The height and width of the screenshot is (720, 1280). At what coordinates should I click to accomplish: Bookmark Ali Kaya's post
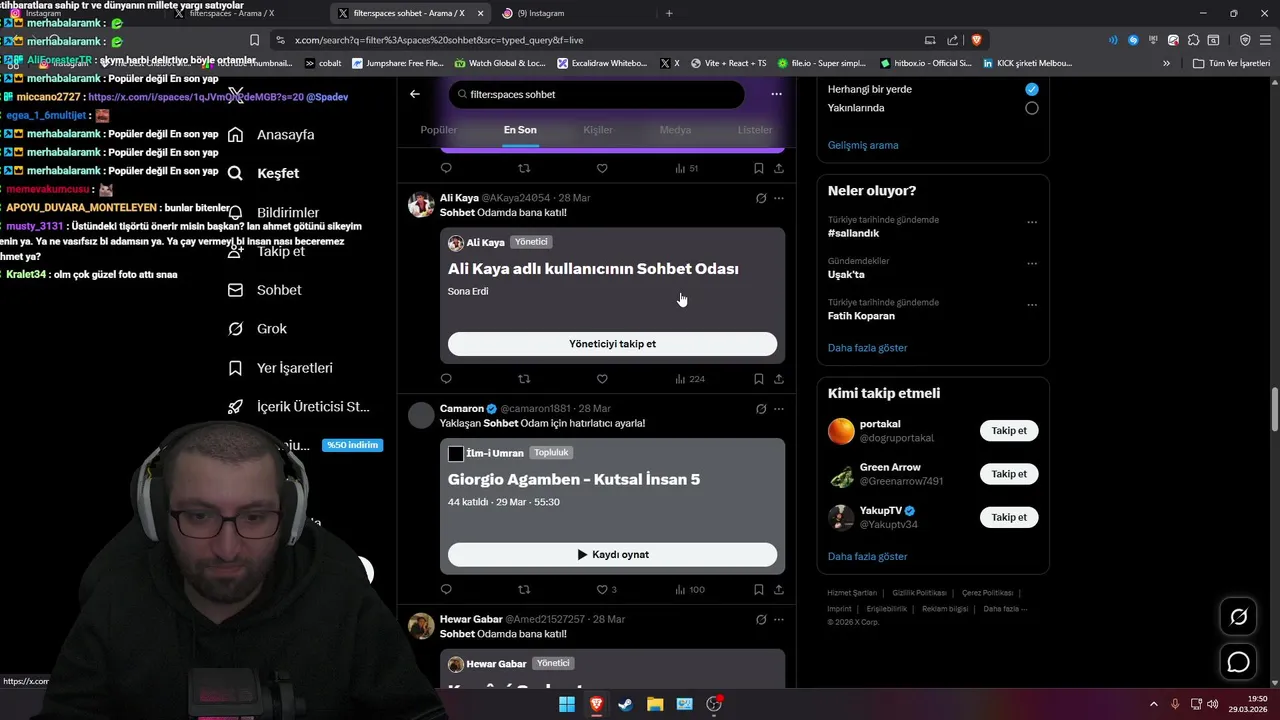(x=759, y=379)
